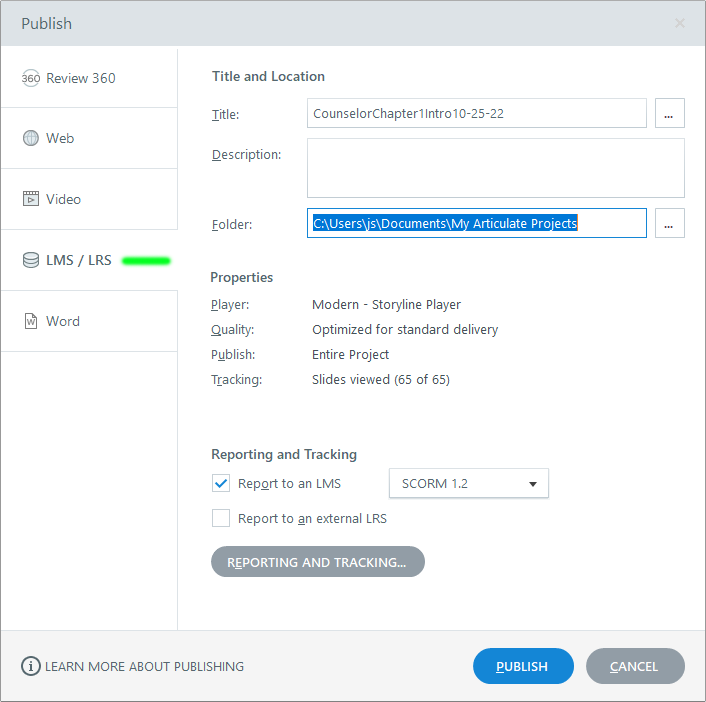Image resolution: width=706 pixels, height=702 pixels.
Task: Uncheck Report to an LMS
Action: (221, 483)
